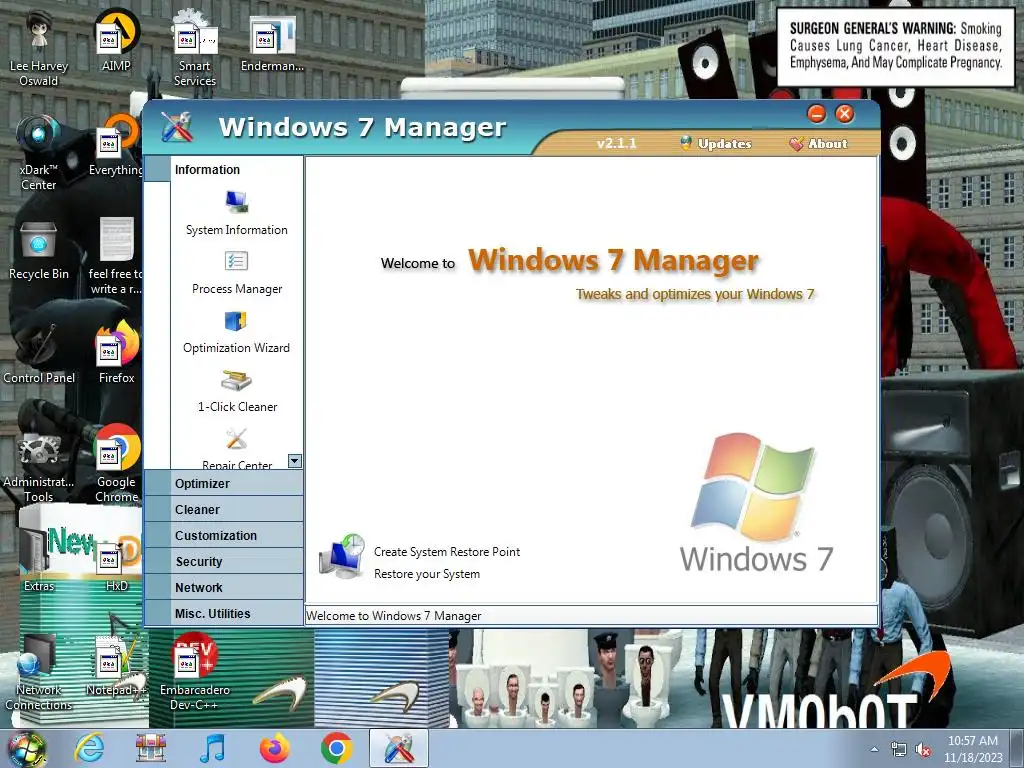This screenshot has width=1024, height=768.
Task: Open AIMP desktop shortcut
Action: click(116, 33)
